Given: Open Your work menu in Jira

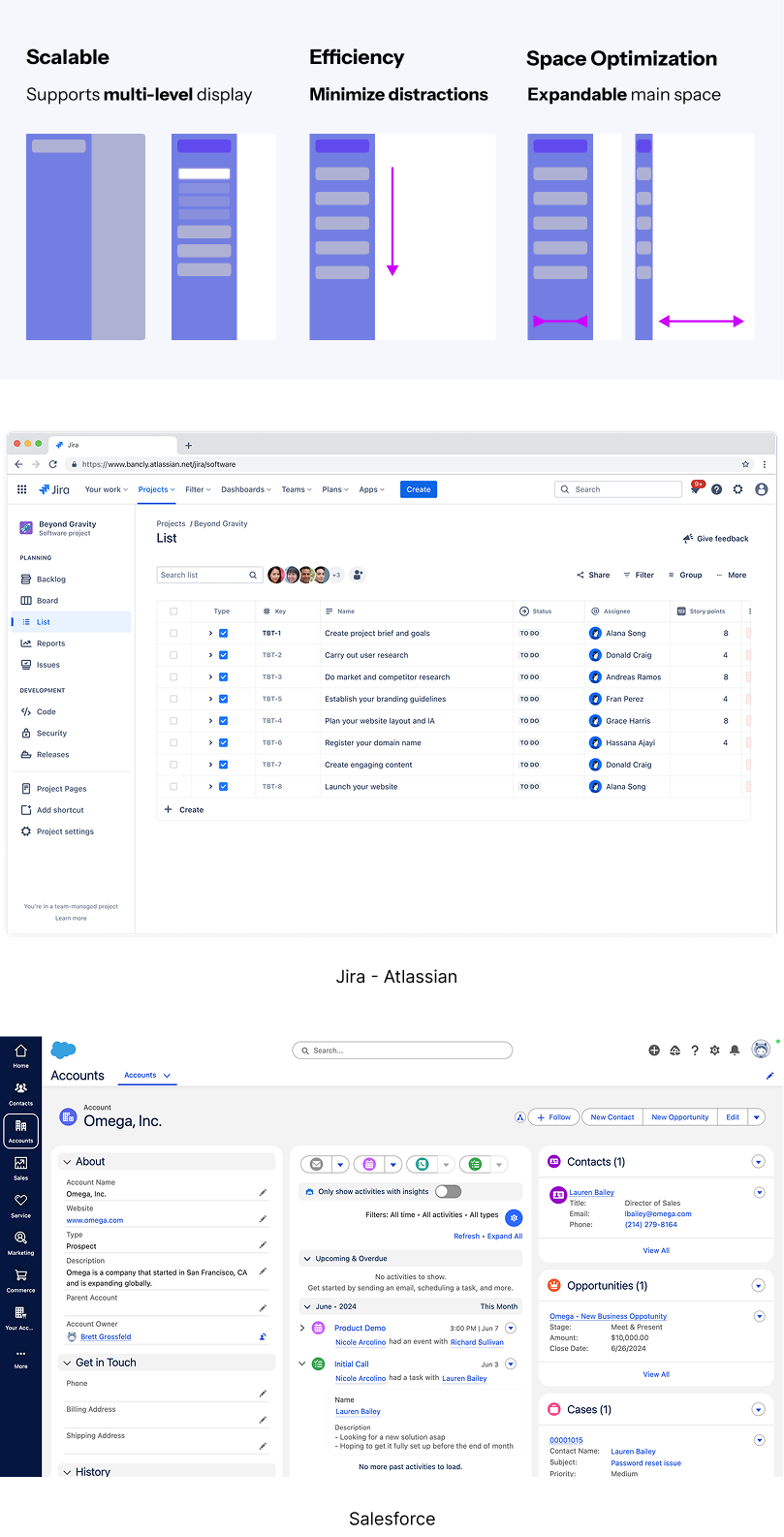Looking at the screenshot, I should click(107, 489).
